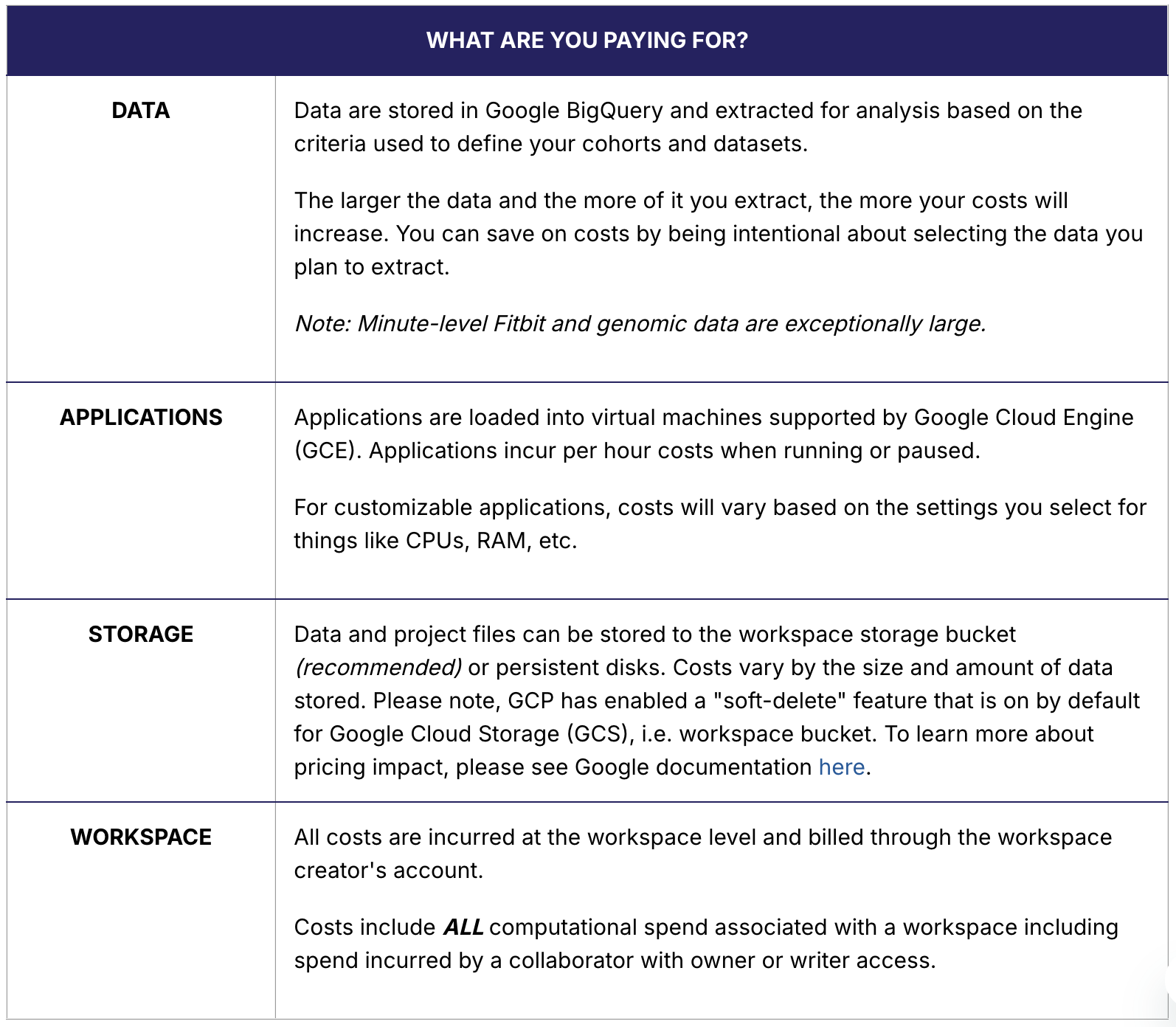This screenshot has width=1176, height=1027.
Task: Select the STORAGE row label
Action: click(141, 634)
